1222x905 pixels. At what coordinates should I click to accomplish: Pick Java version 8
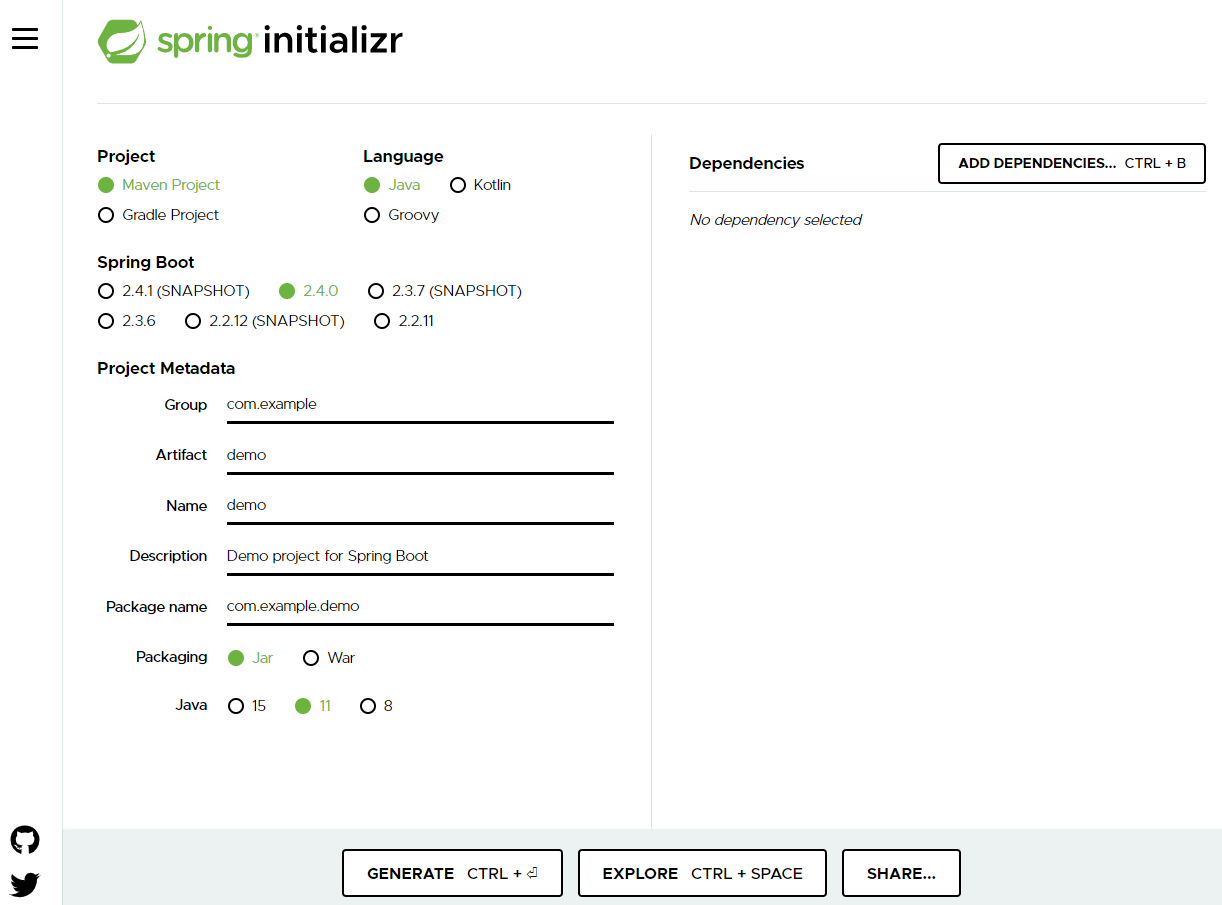376,706
